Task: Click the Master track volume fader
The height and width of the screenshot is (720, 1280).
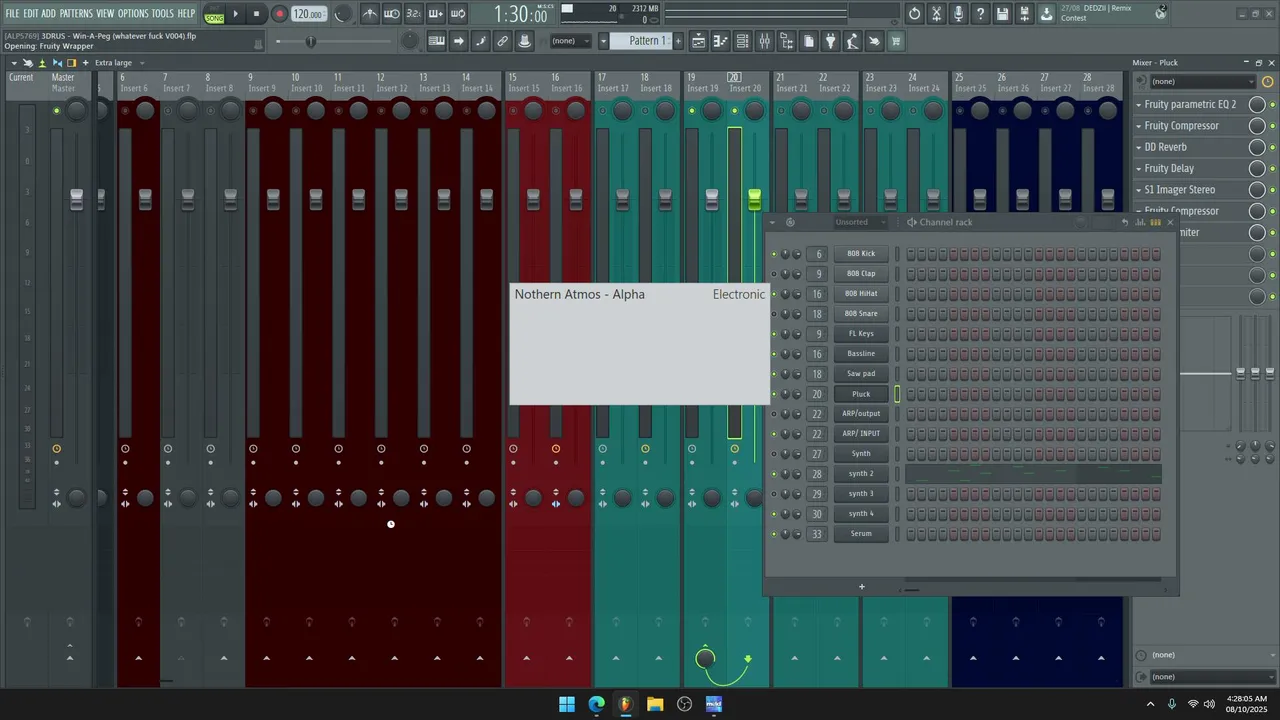Action: (x=77, y=199)
